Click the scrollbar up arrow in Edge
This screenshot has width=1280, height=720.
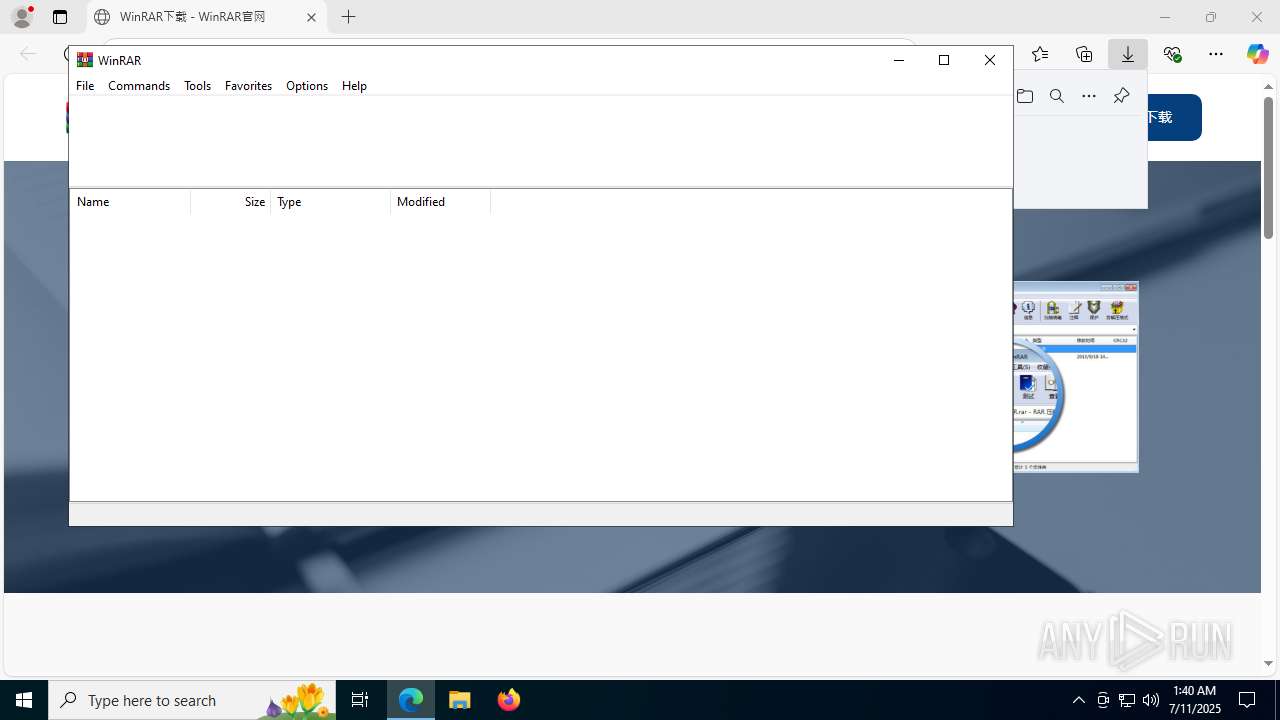click(1268, 86)
